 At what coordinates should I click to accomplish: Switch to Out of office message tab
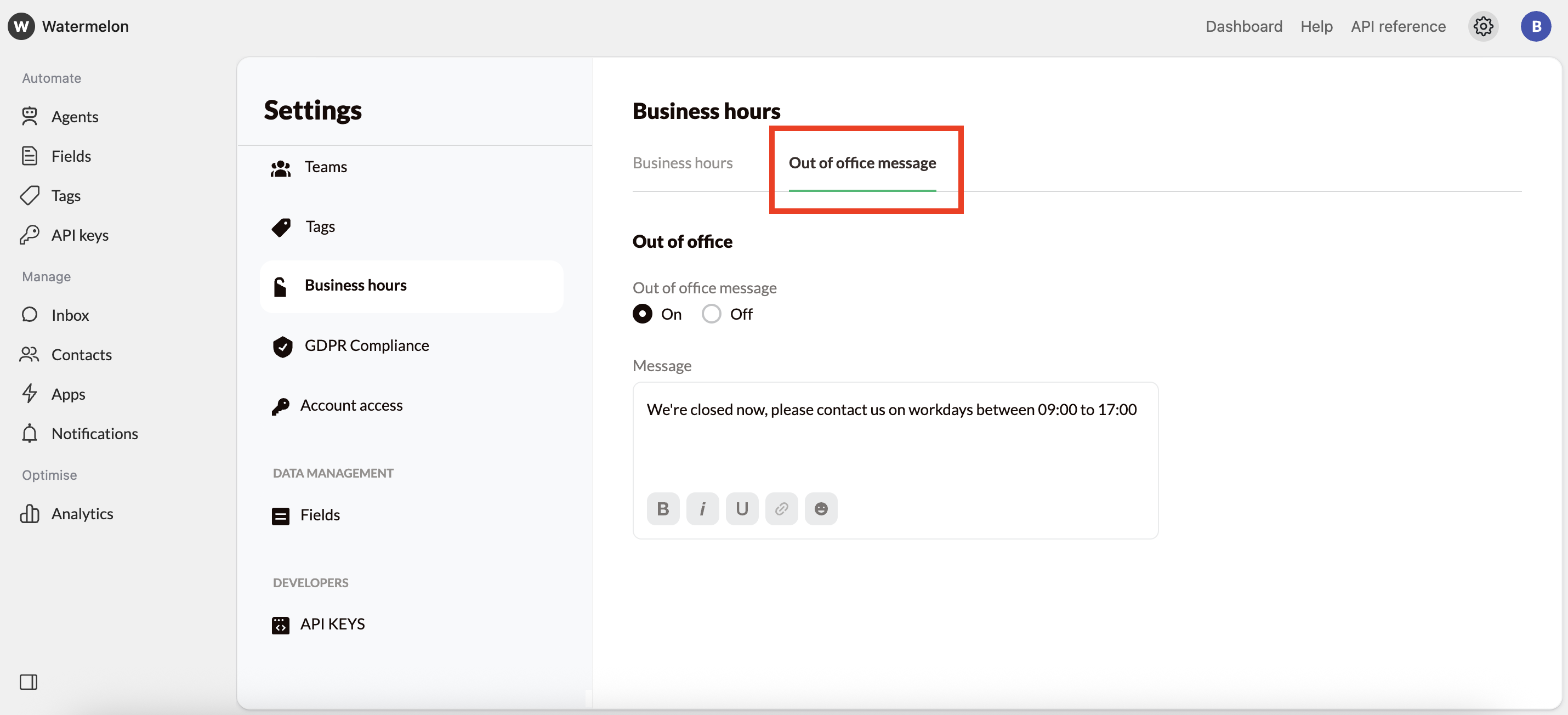pyautogui.click(x=862, y=163)
